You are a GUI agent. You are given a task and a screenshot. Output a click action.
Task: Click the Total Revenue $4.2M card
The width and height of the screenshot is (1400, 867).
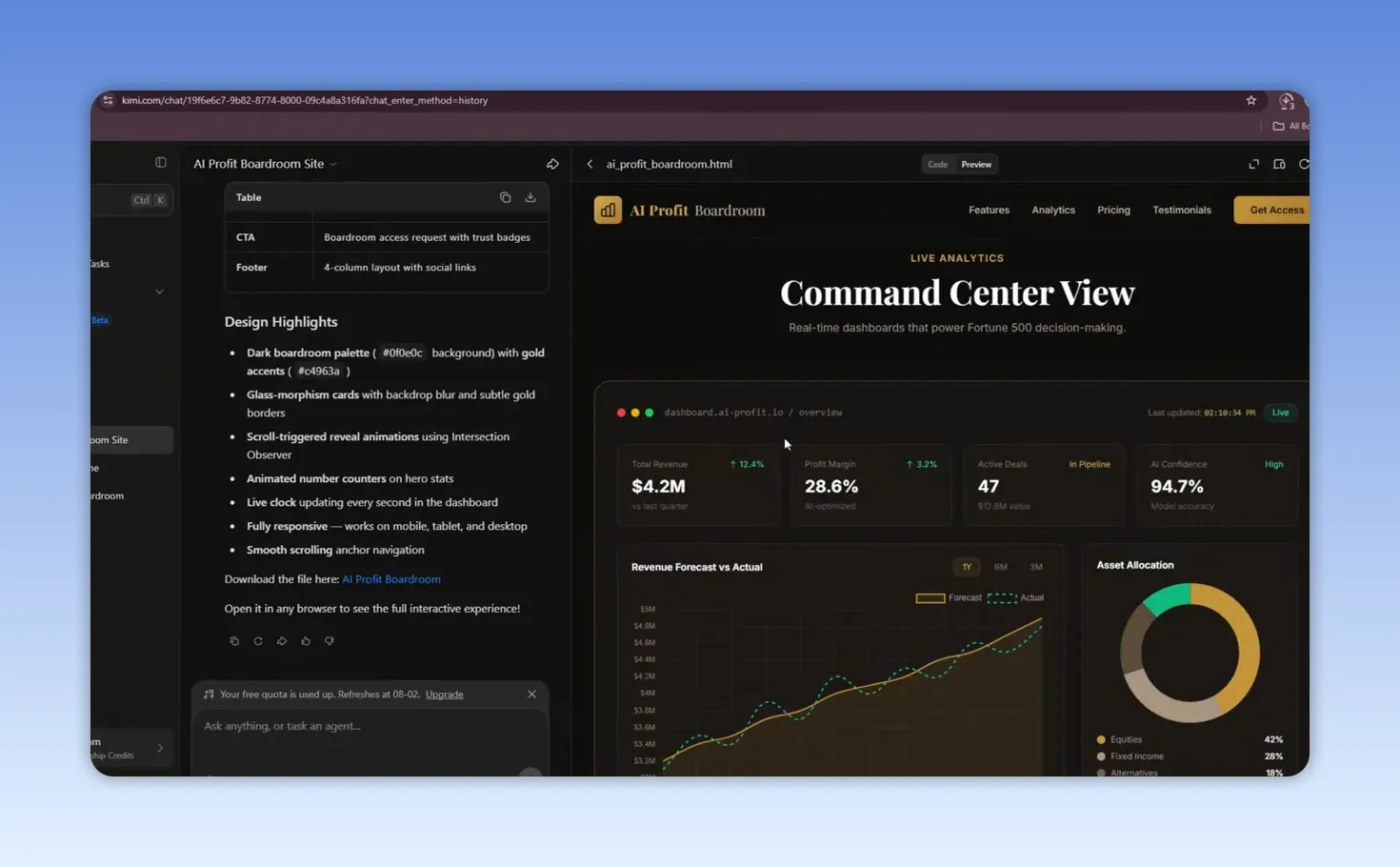click(698, 485)
